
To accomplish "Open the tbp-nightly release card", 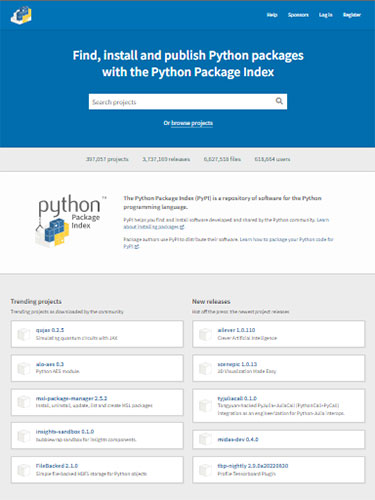I will coord(278,470).
